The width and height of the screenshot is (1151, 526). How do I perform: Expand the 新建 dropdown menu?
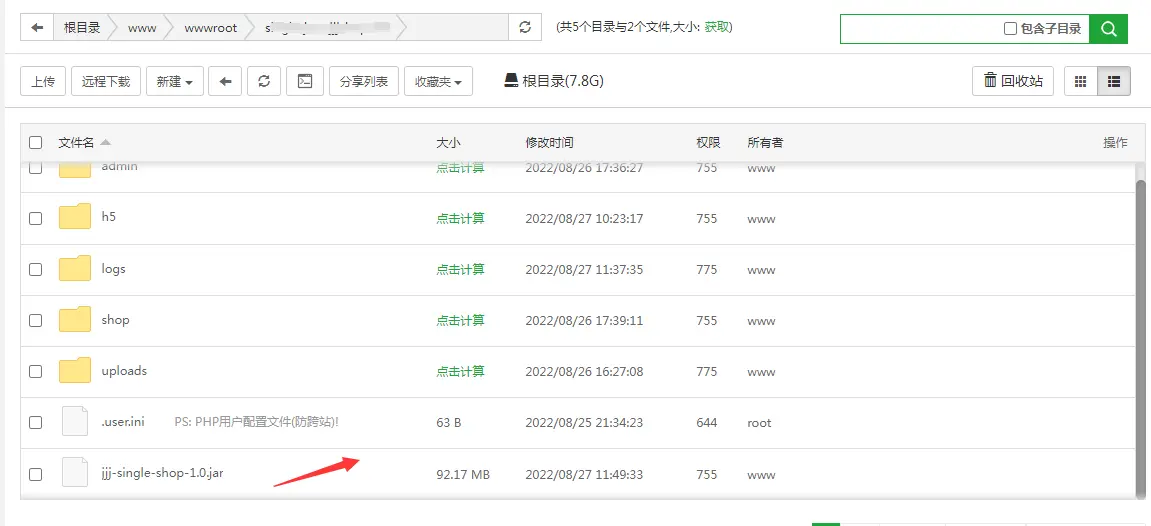coord(175,82)
